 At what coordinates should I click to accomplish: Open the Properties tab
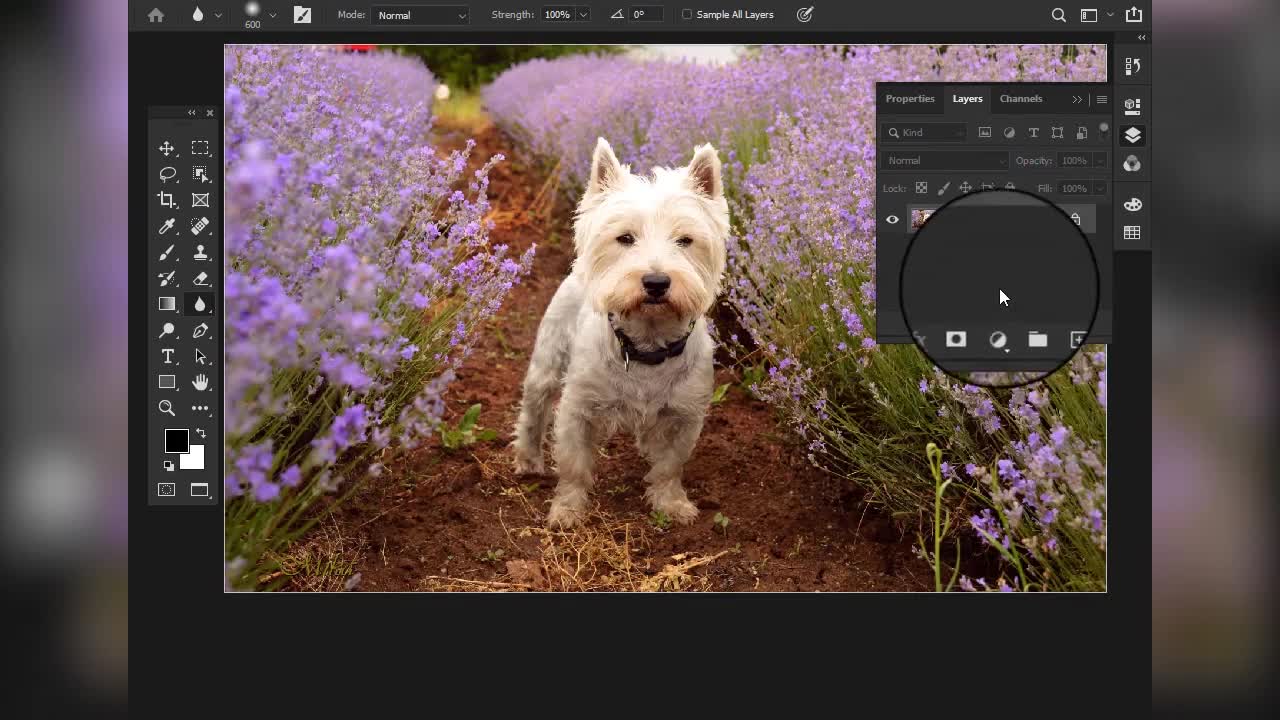coord(909,99)
